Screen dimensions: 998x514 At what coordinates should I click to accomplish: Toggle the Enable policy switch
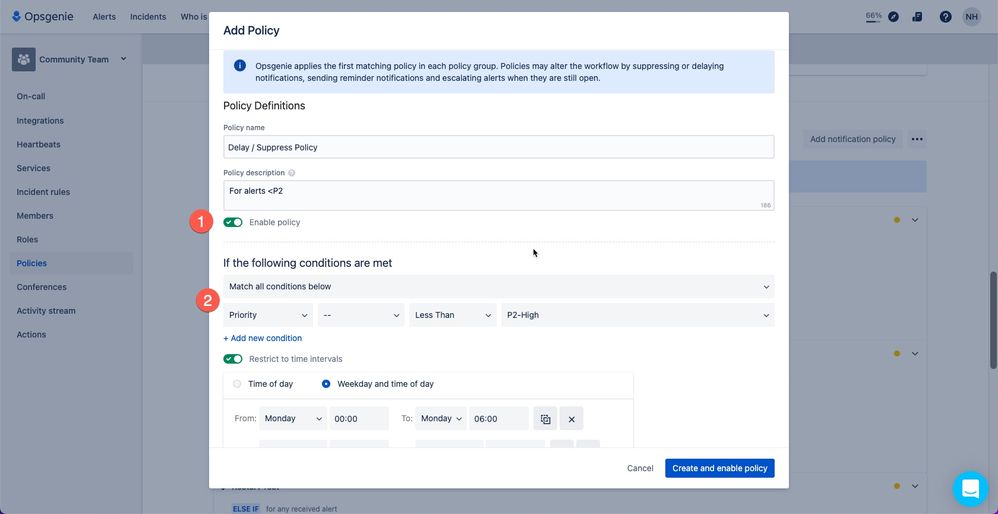[x=233, y=222]
